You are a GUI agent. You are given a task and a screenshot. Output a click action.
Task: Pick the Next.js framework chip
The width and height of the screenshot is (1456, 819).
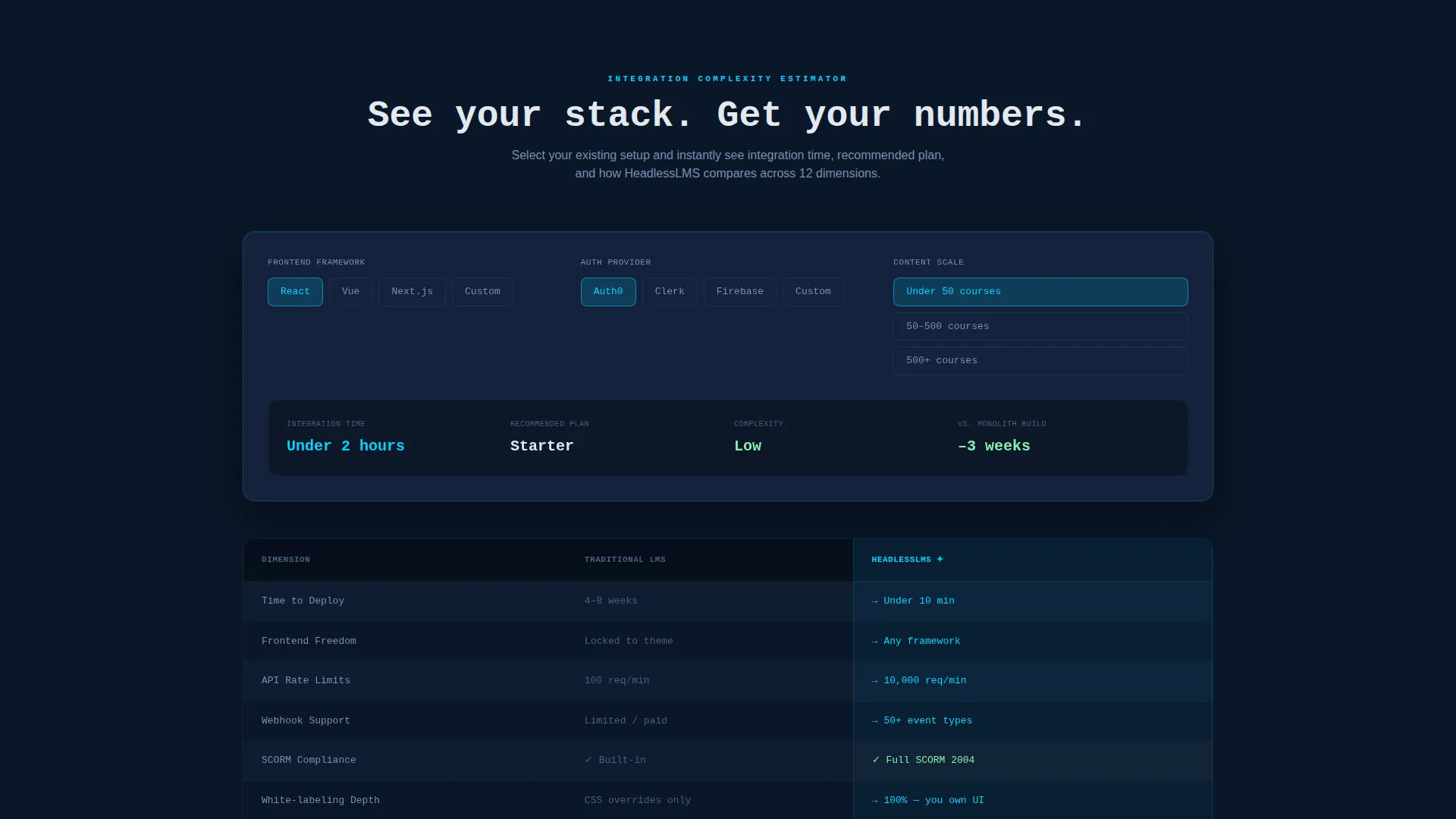pos(412,292)
